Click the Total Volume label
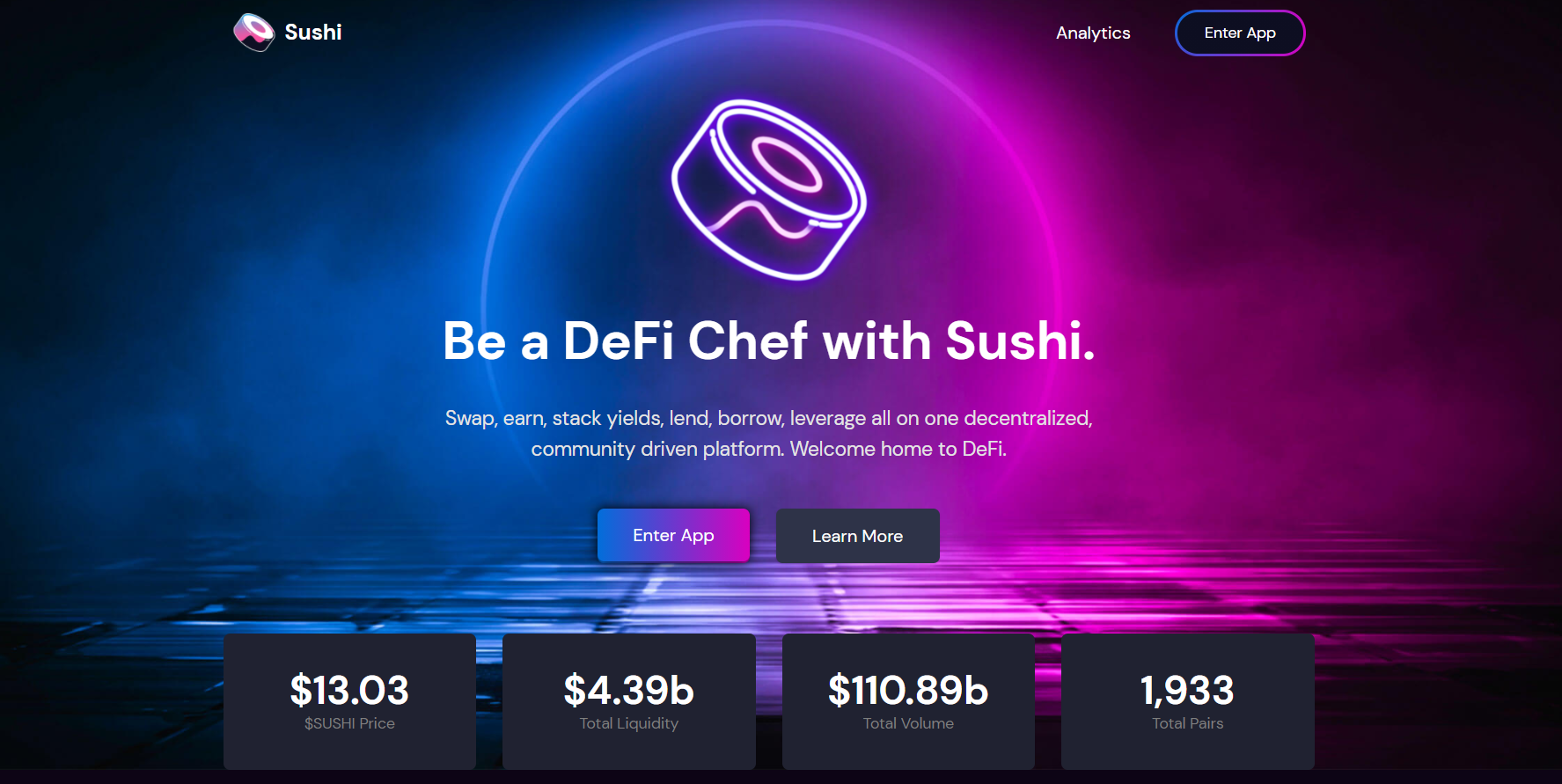Viewport: 1562px width, 784px height. pyautogui.click(x=908, y=723)
